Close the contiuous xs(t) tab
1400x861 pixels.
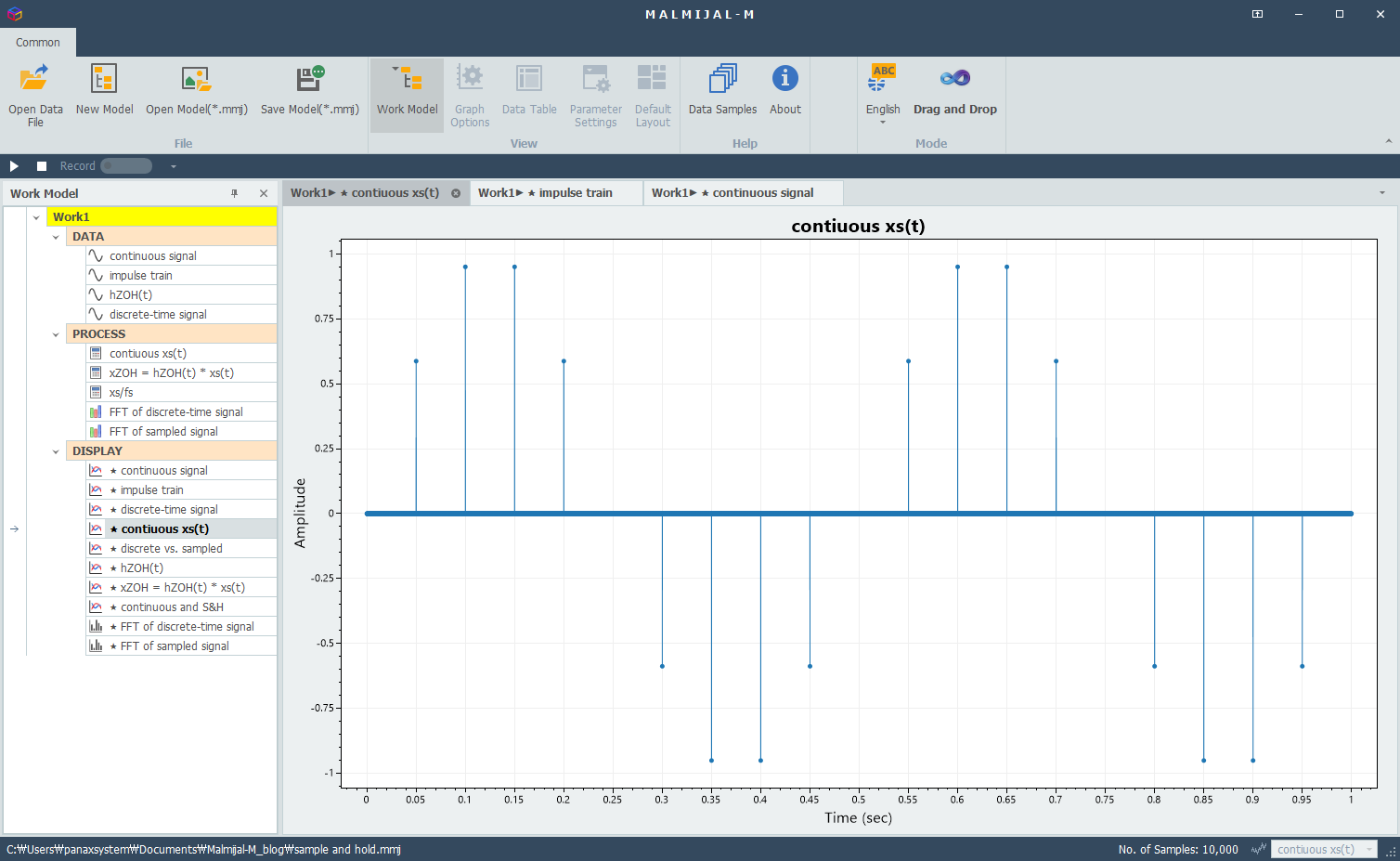tap(456, 193)
